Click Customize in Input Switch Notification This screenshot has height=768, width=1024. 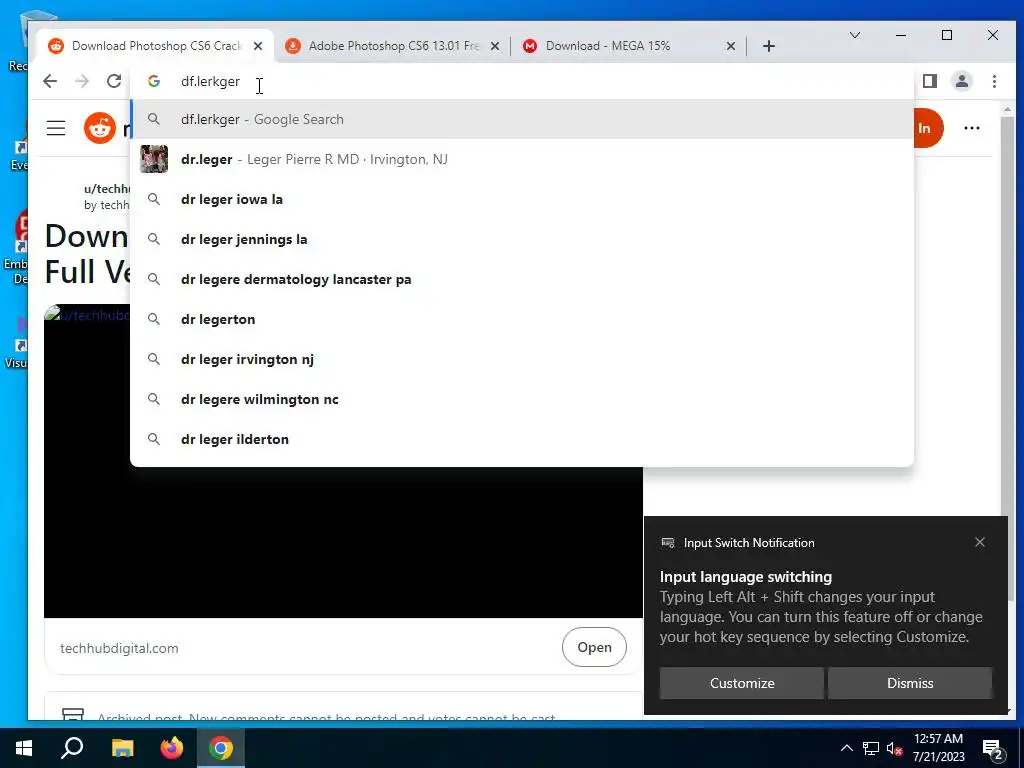click(742, 683)
